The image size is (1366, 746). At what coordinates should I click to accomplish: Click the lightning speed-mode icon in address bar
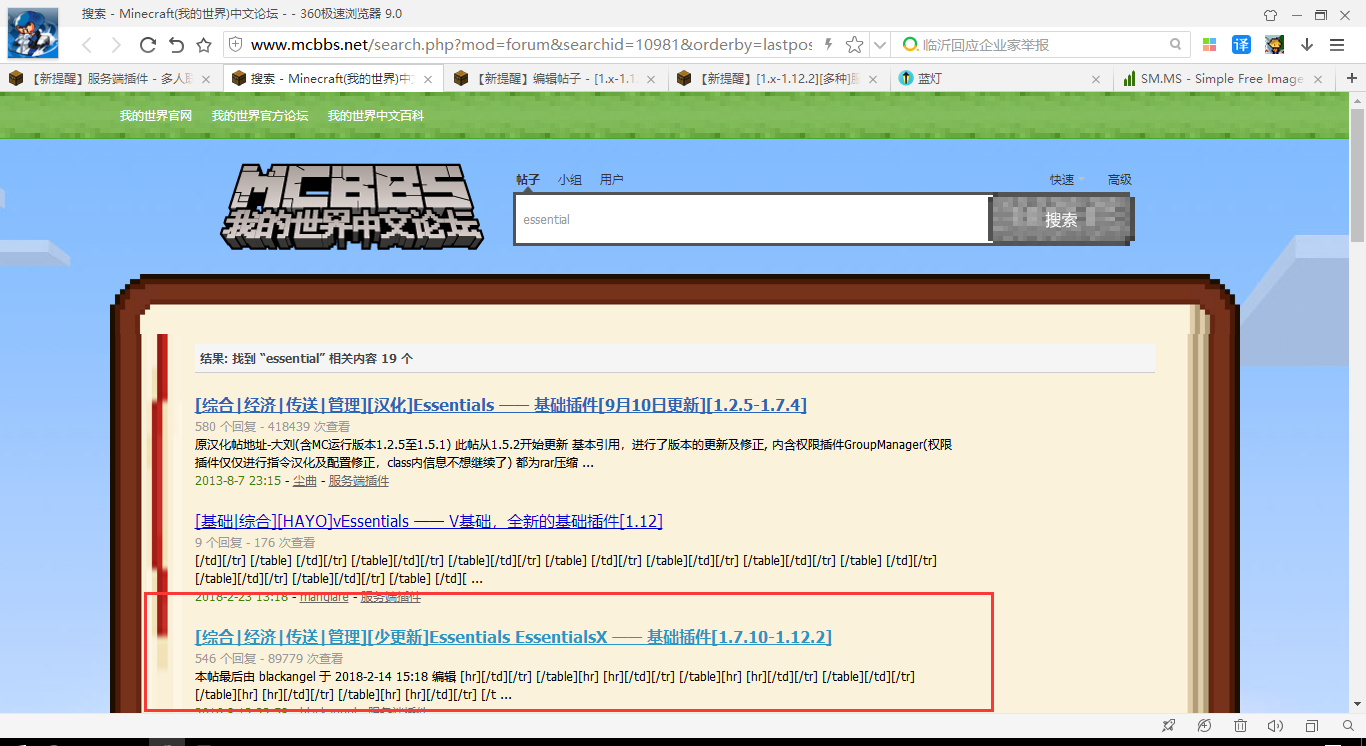[828, 45]
